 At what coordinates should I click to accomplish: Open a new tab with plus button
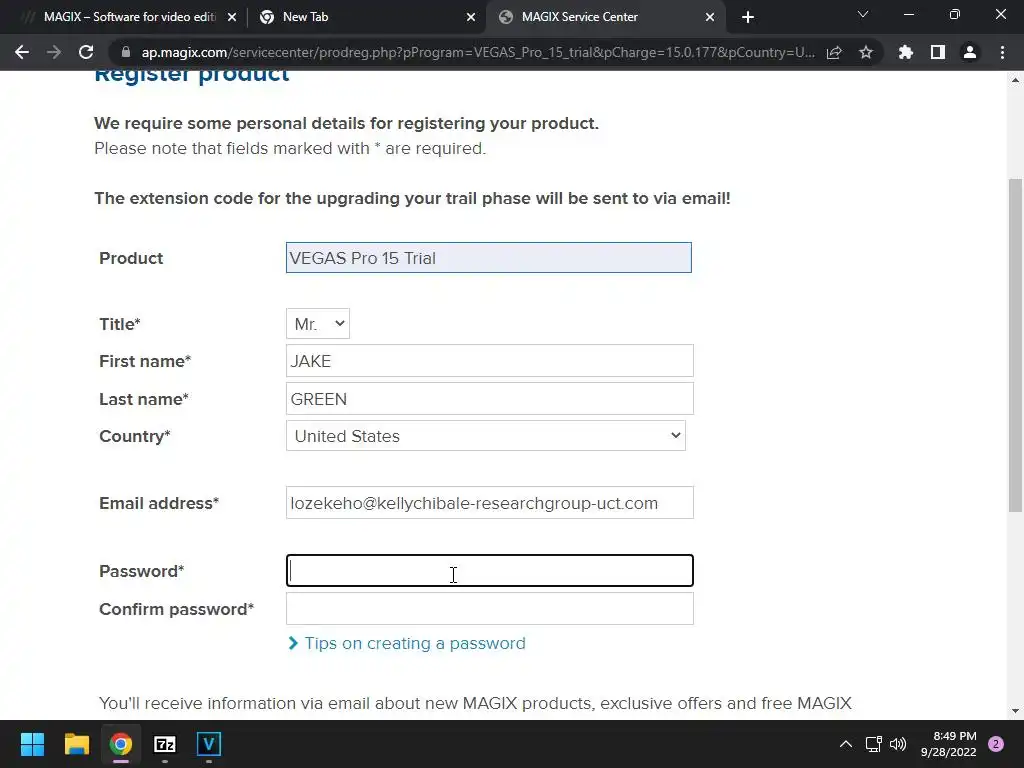click(x=748, y=17)
